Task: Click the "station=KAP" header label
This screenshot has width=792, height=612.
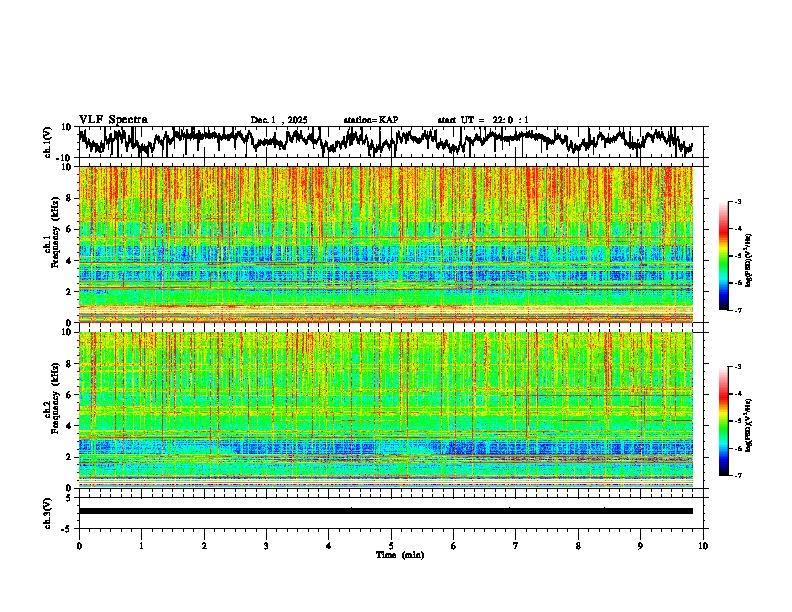Action: [x=371, y=120]
